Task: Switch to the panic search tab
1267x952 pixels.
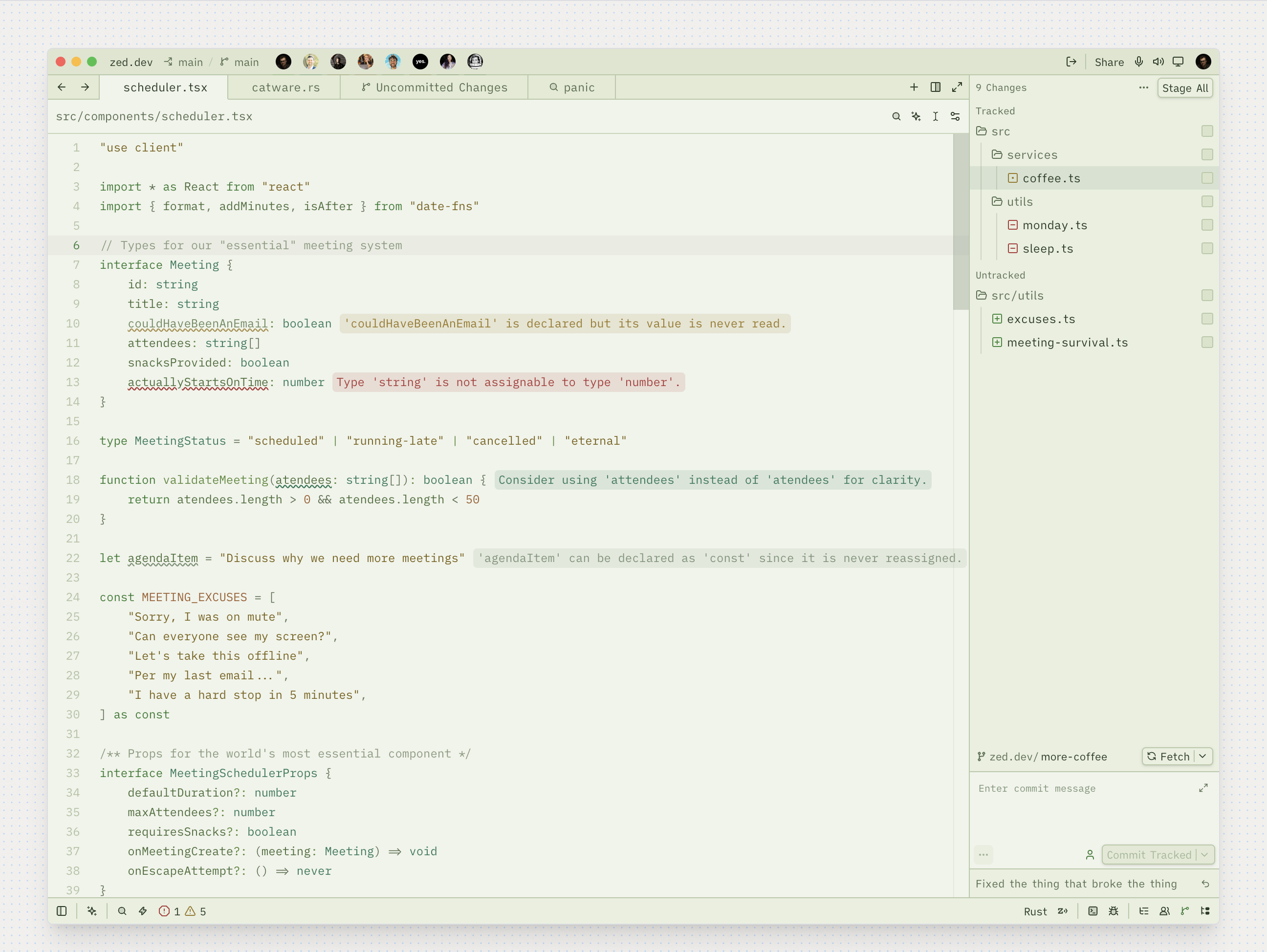Action: pyautogui.click(x=571, y=87)
